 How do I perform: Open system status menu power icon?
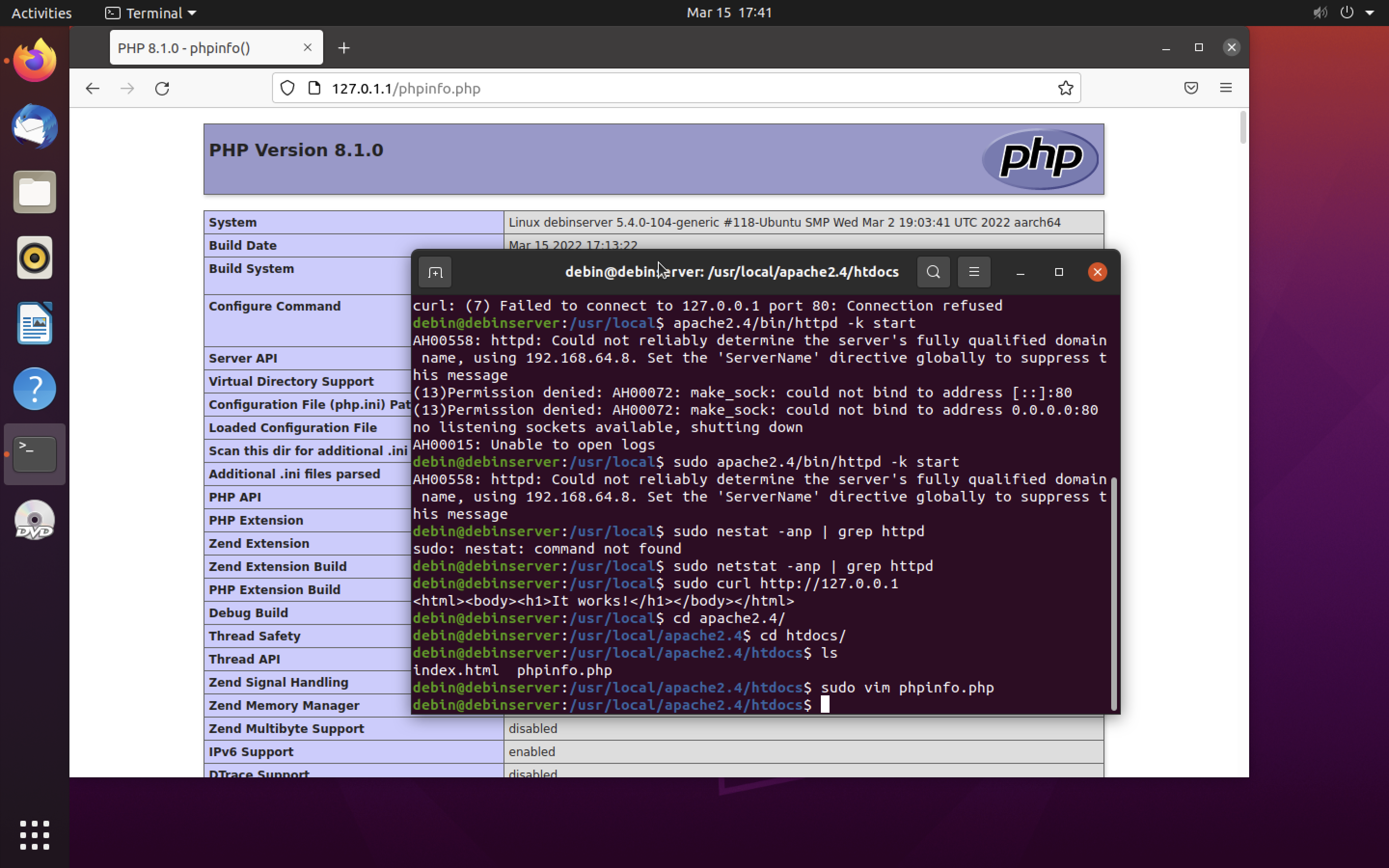coord(1347,13)
